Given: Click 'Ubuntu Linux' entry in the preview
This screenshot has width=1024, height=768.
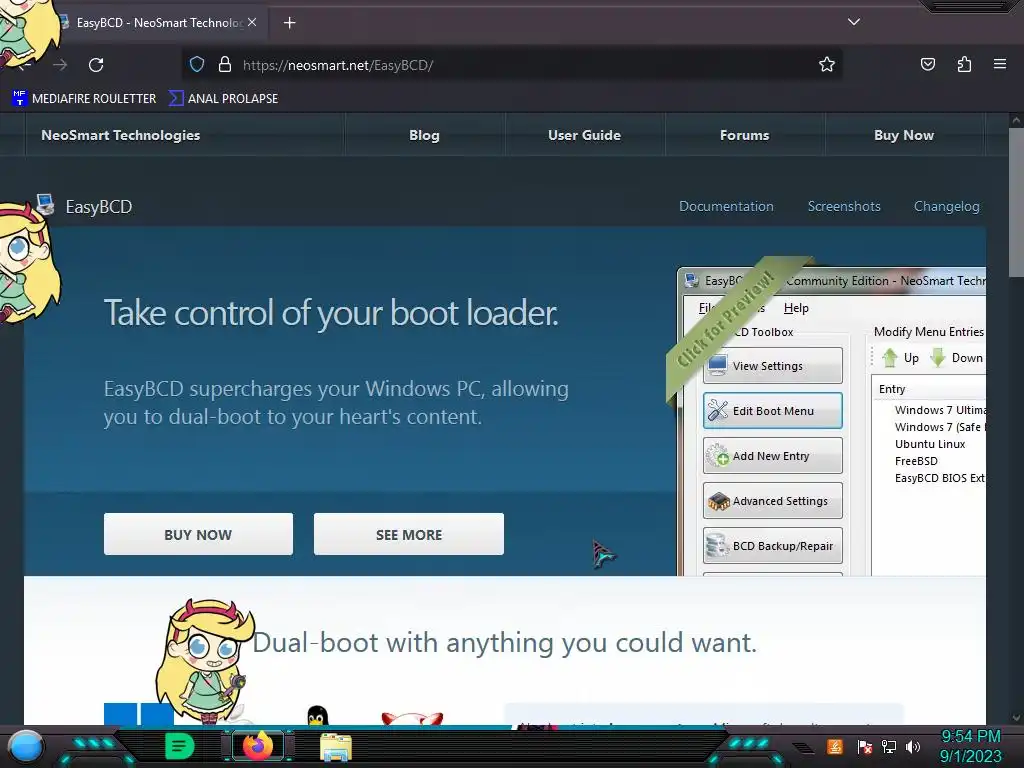Looking at the screenshot, I should point(930,444).
